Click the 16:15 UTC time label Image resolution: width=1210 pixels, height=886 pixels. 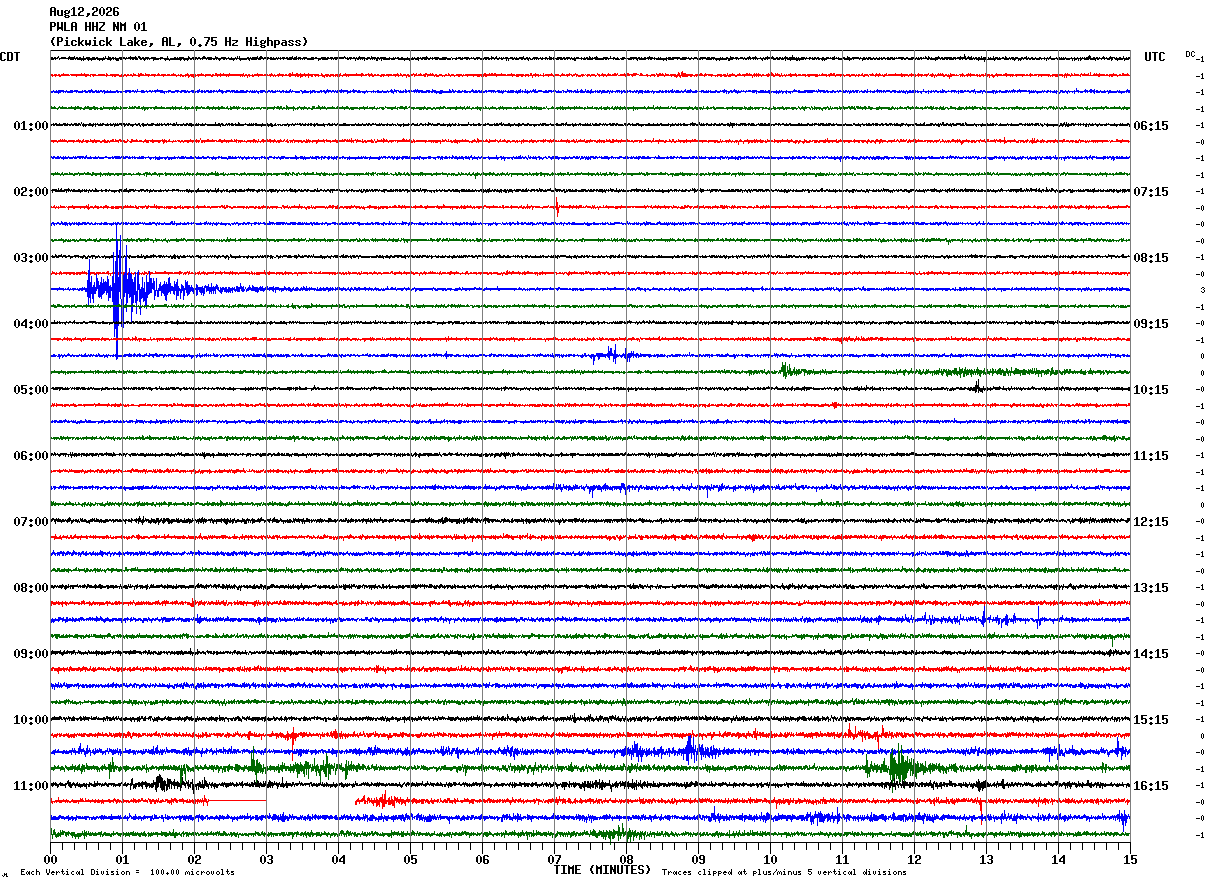coord(1151,786)
